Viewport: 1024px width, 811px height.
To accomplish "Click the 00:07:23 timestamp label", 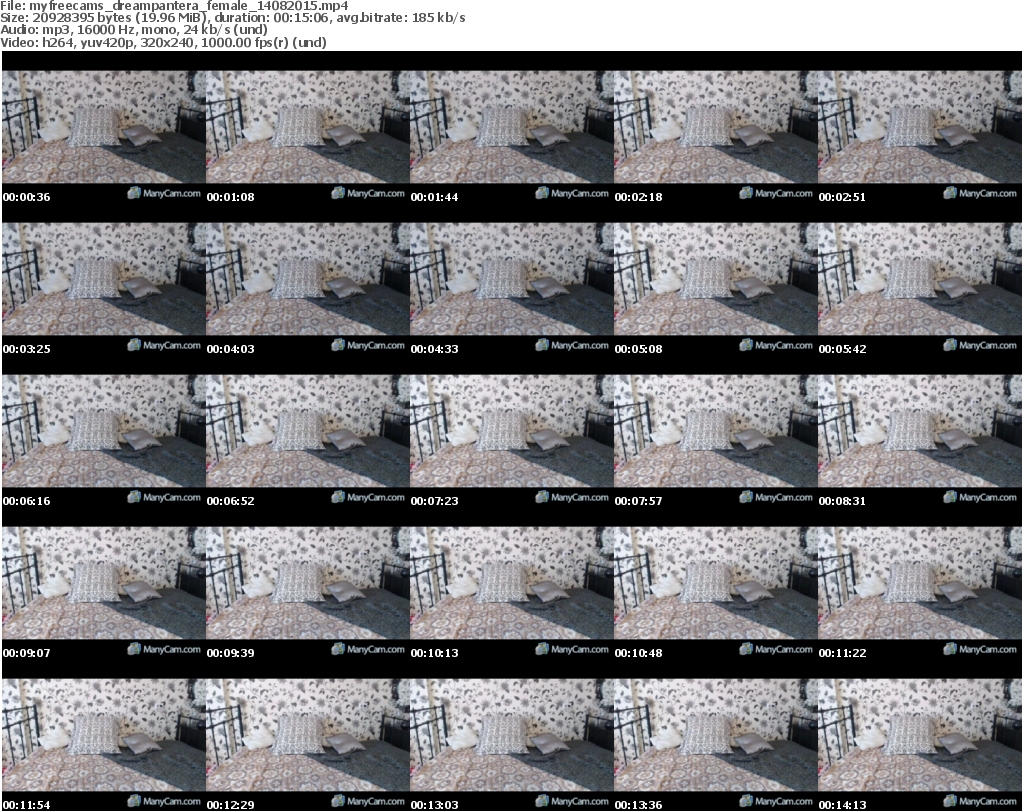I will 434,501.
